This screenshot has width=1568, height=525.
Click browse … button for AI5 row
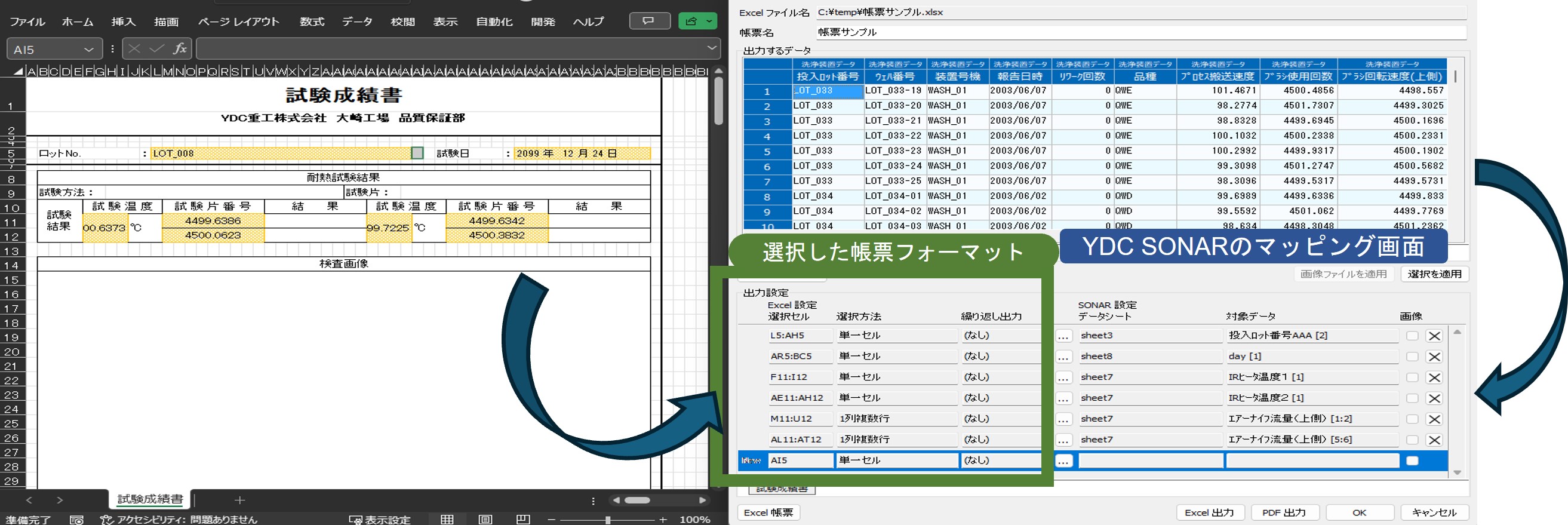pos(1063,461)
